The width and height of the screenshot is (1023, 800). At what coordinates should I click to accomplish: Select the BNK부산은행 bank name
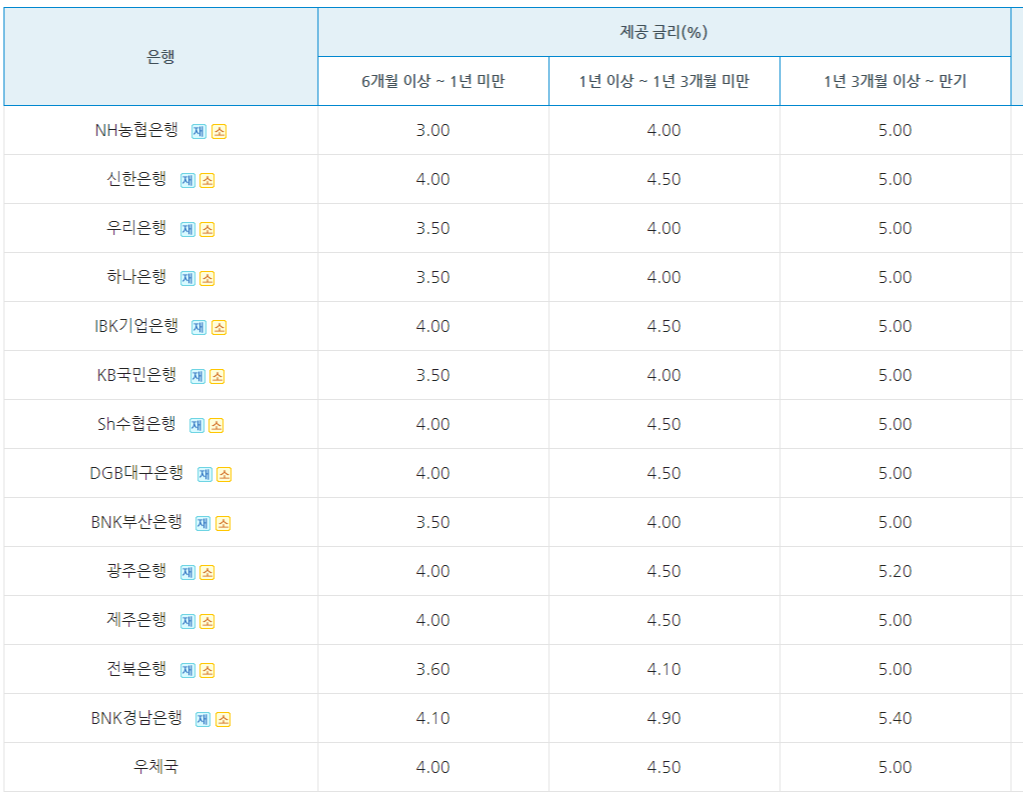tap(136, 521)
